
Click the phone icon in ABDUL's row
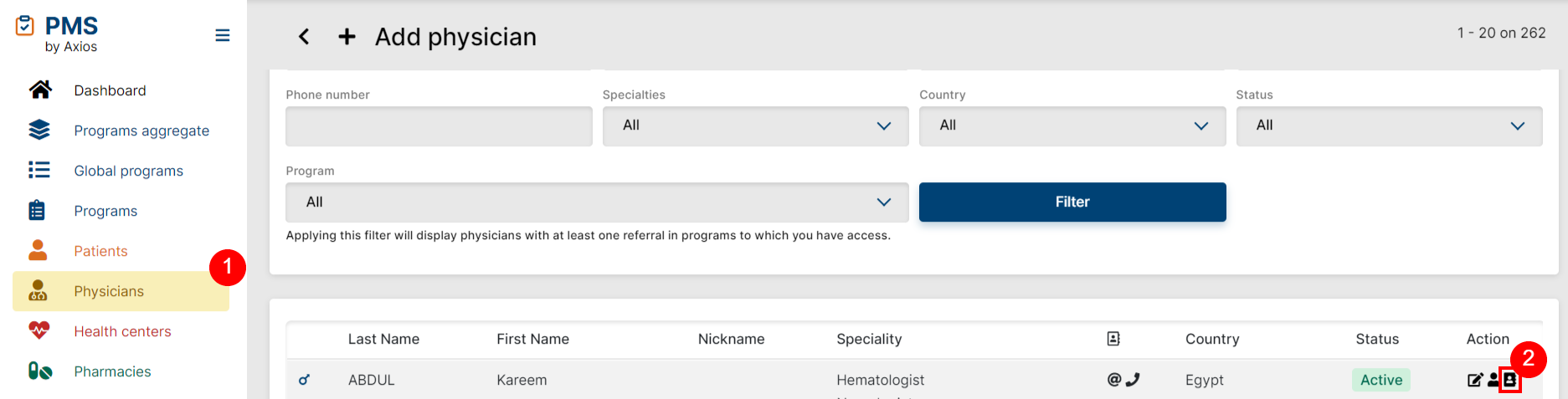coord(1133,380)
